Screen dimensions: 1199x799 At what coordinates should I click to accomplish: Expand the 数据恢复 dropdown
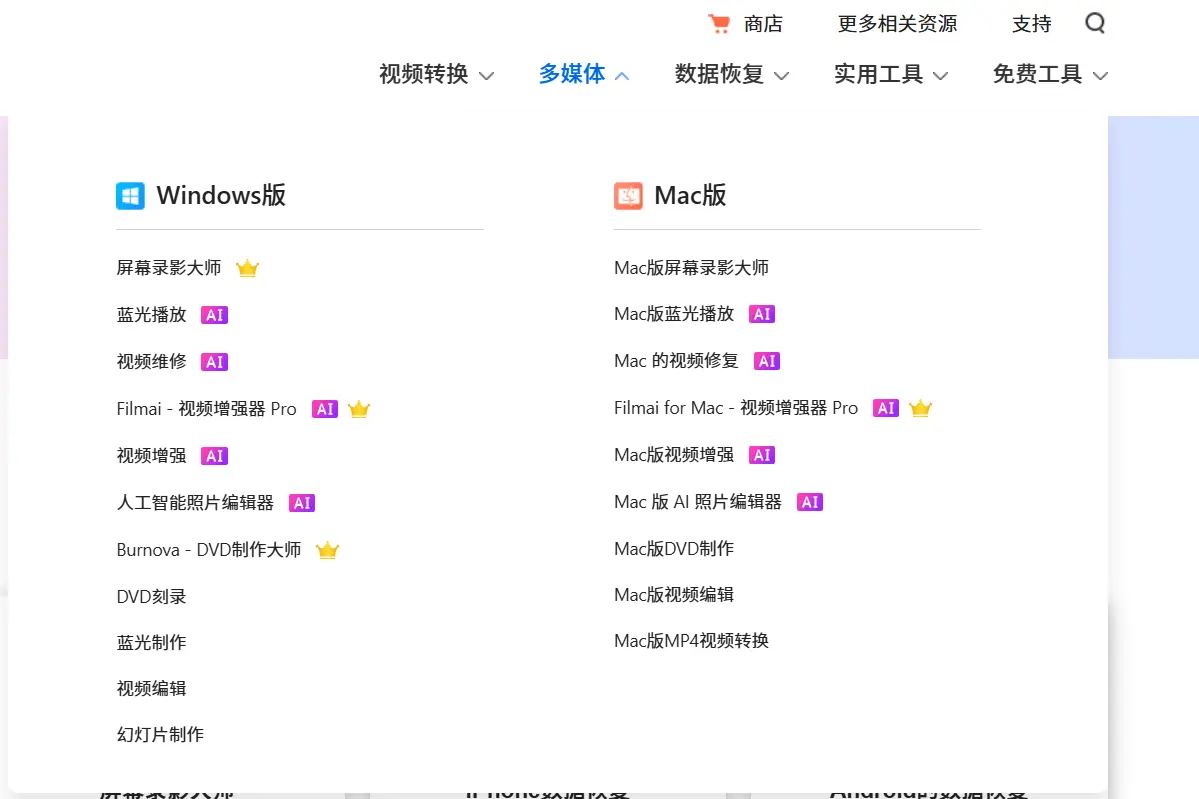[733, 74]
